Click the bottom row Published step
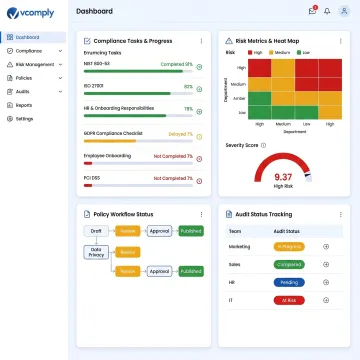 [x=191, y=271]
